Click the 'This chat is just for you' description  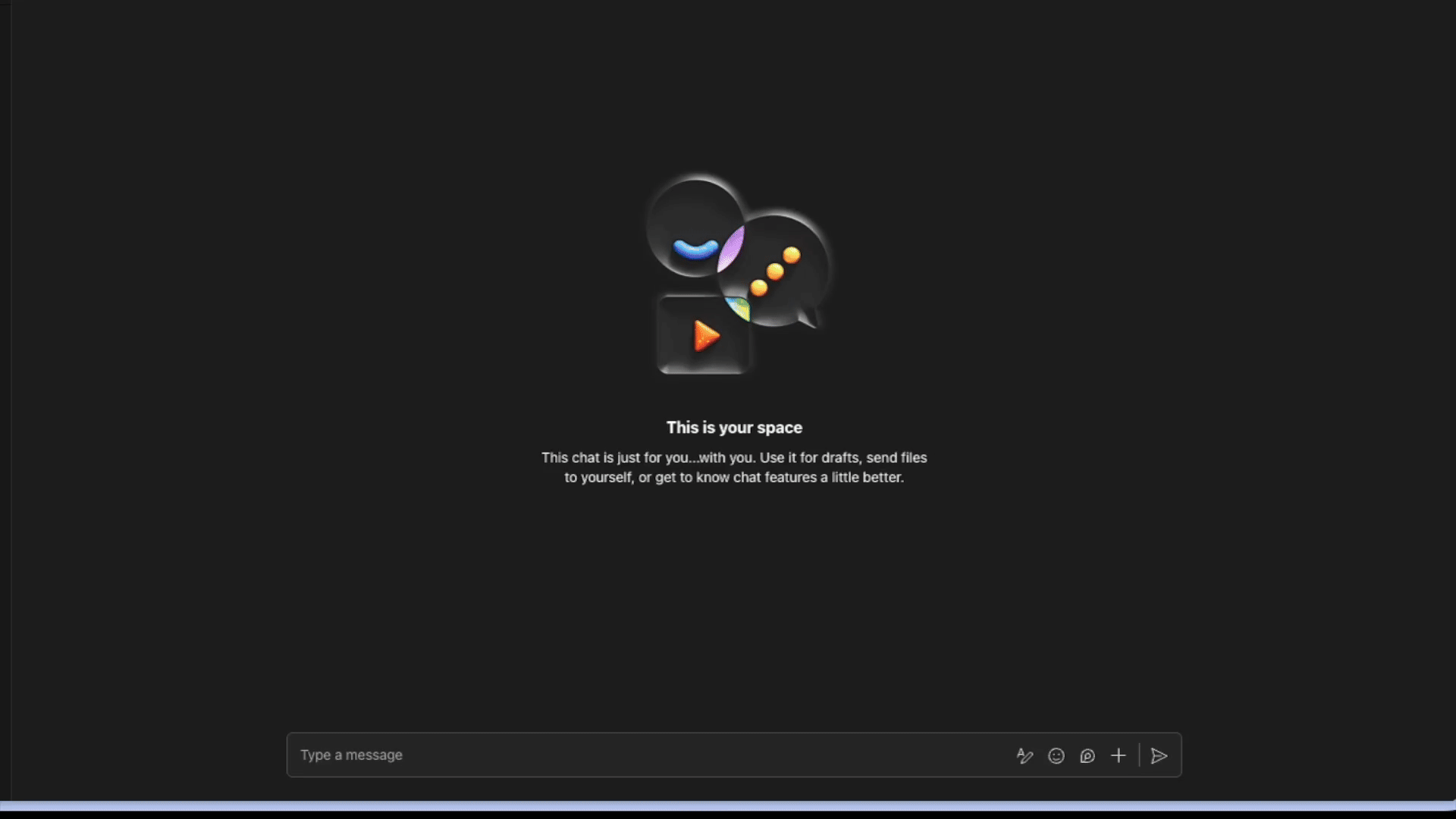pos(734,458)
